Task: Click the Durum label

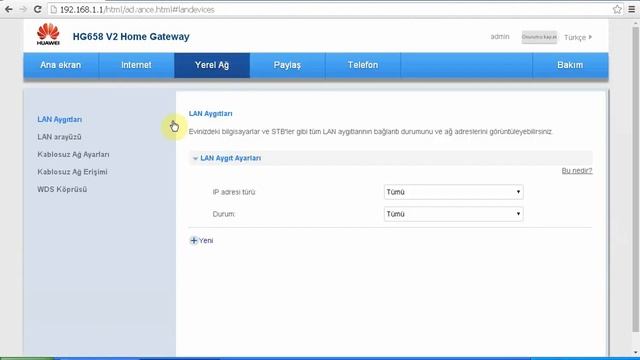Action: 224,214
